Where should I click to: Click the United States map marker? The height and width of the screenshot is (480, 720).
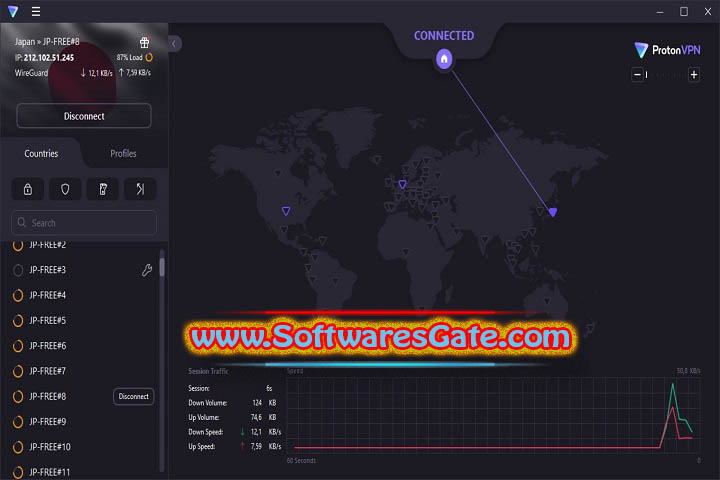(x=286, y=211)
